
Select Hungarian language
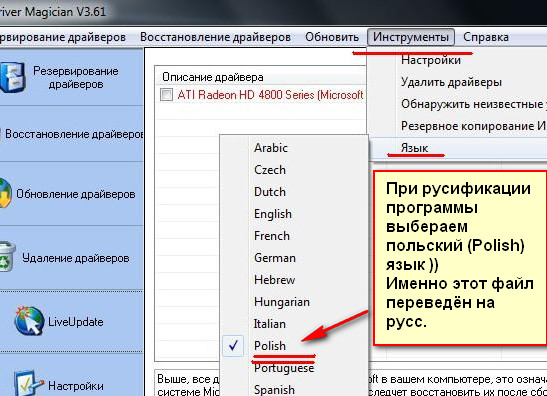pyautogui.click(x=282, y=302)
